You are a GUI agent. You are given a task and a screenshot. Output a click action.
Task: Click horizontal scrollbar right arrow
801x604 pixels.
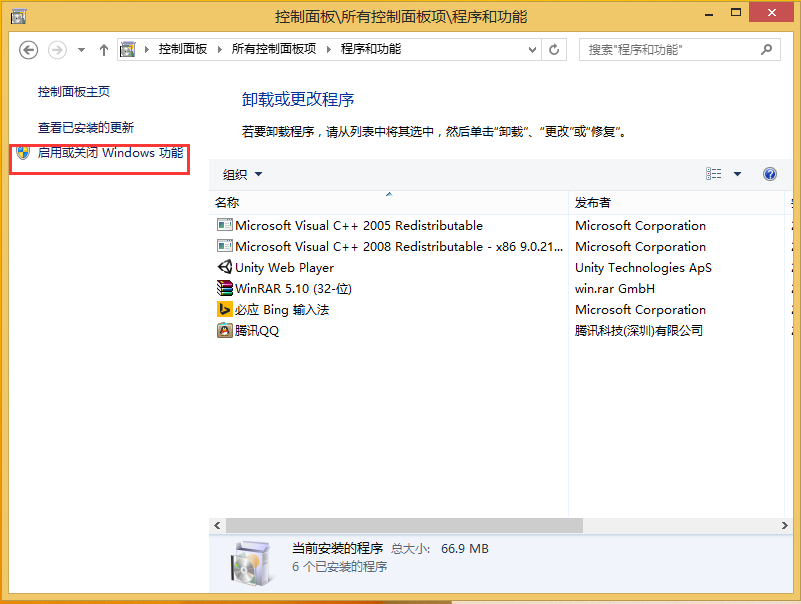[x=785, y=525]
